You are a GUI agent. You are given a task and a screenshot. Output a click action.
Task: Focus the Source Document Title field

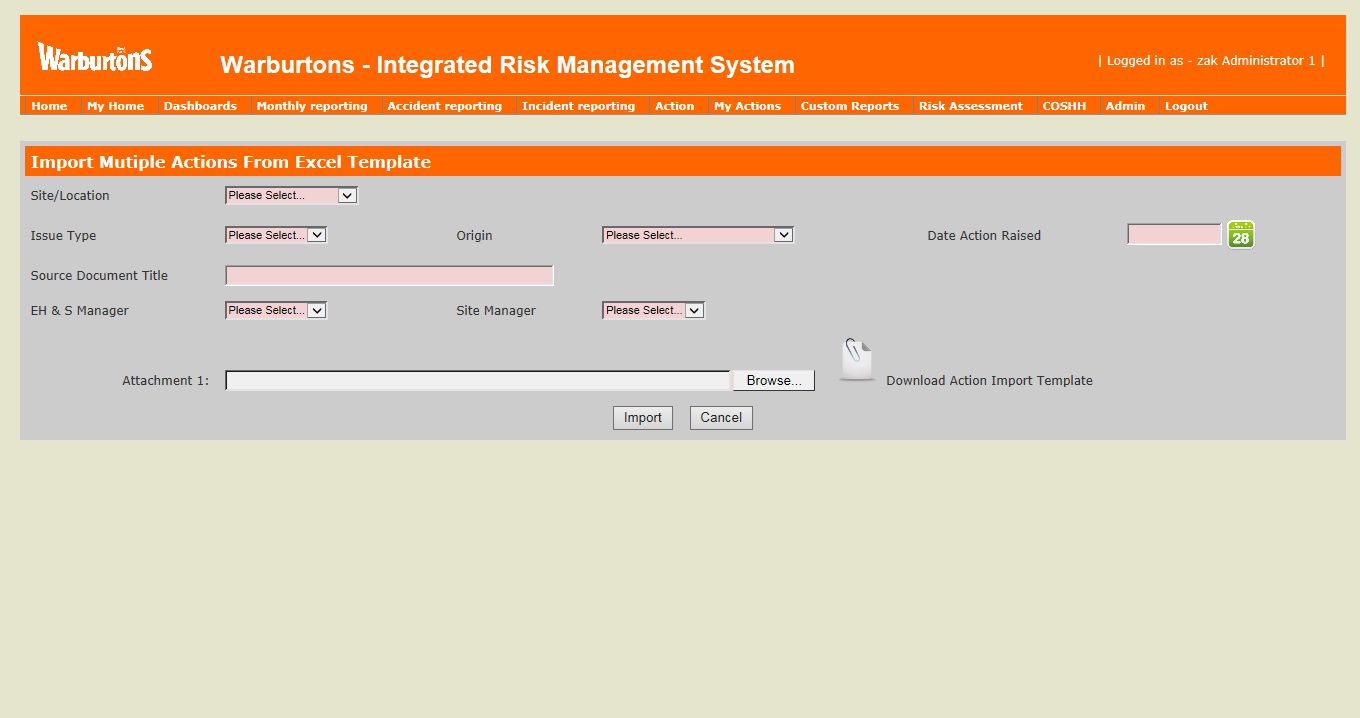click(x=389, y=276)
